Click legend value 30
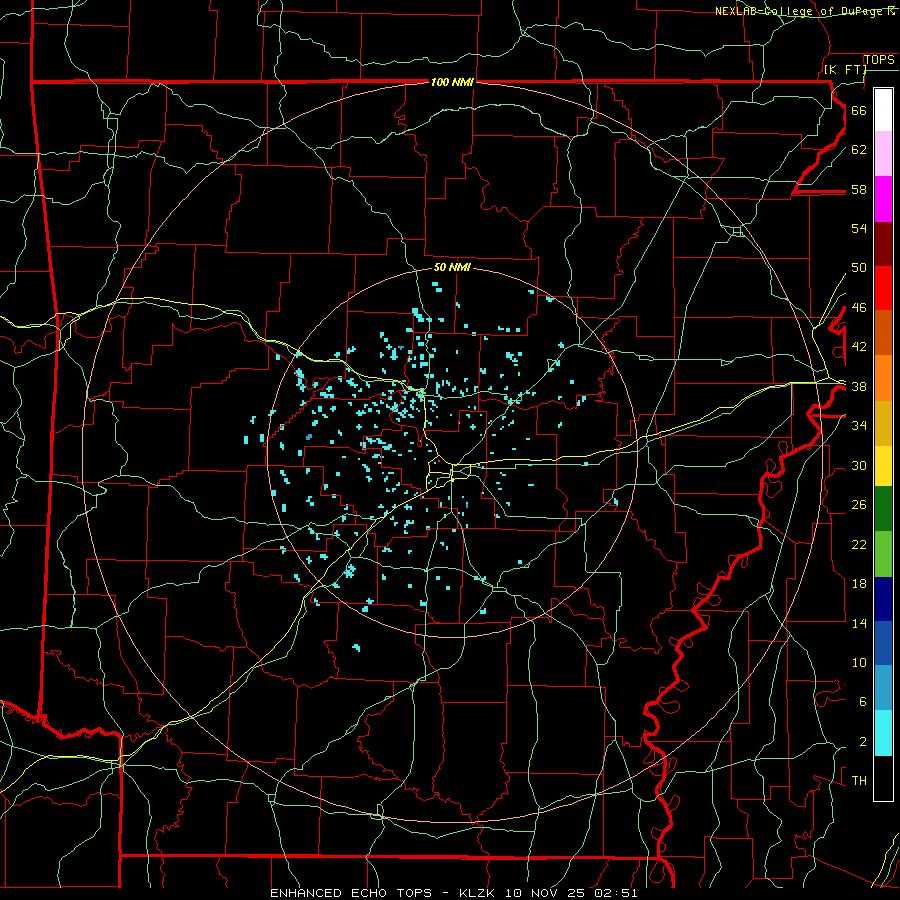 [x=858, y=465]
